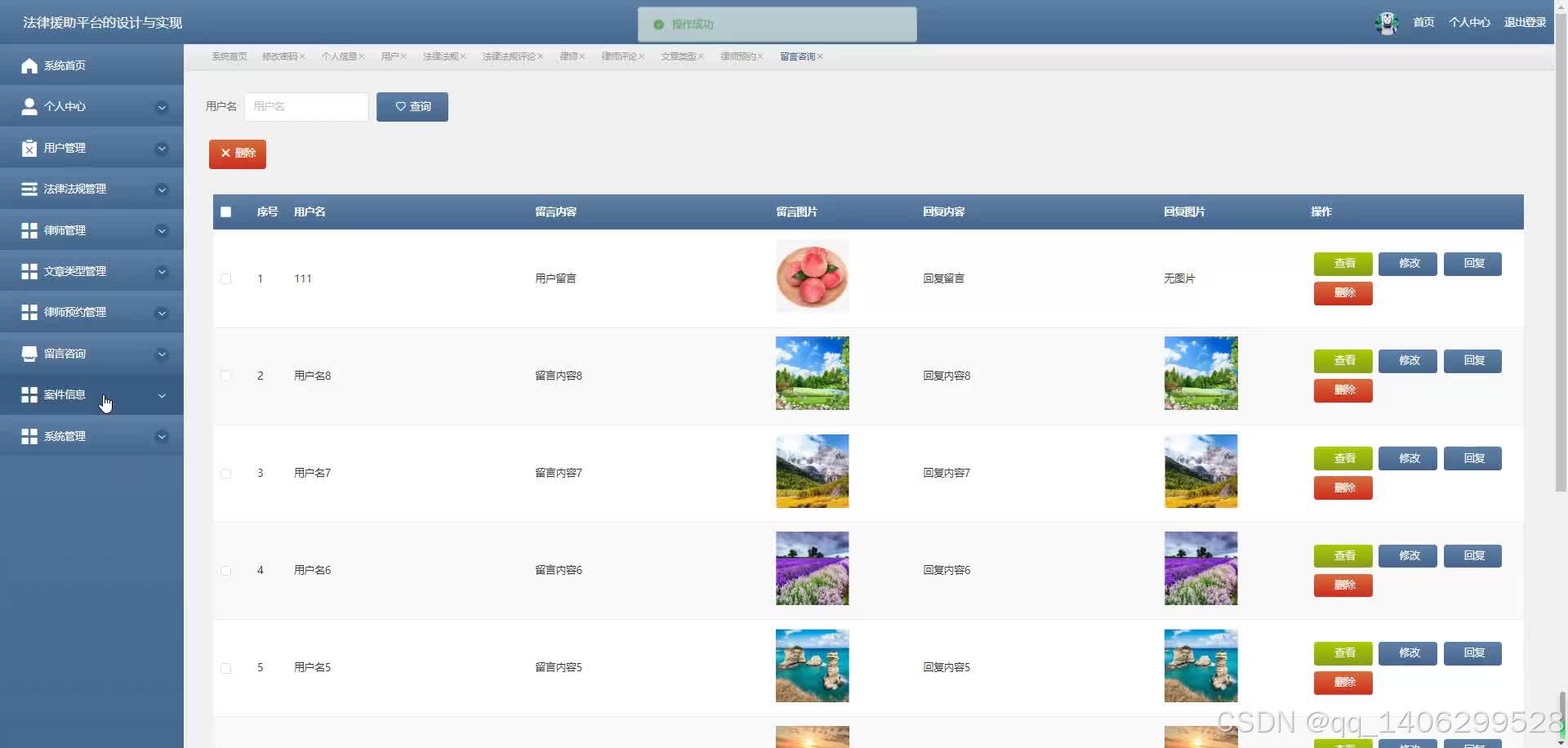Viewport: 1568px width, 748px height.
Task: Click the 用户名 search input field
Action: 306,107
